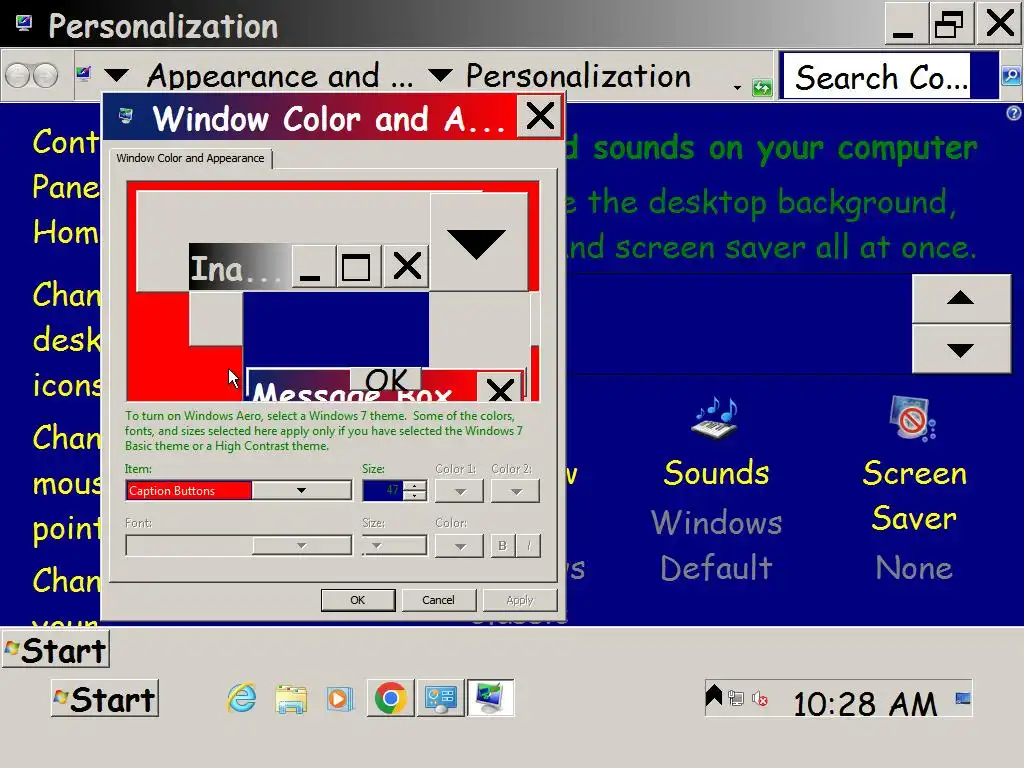
Task: Open the network tray icon
Action: point(736,699)
